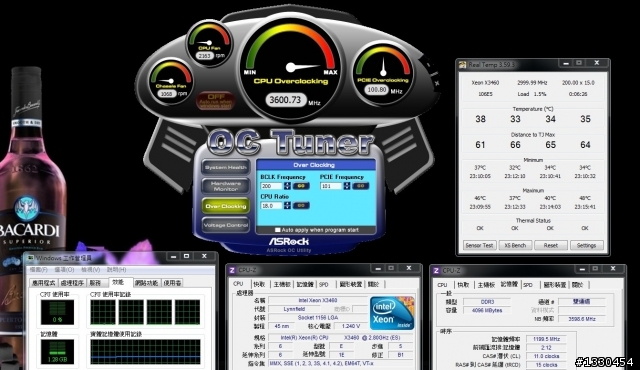Screen dimensions: 640x370
Task: Click the BCLK Frequency field showing 200
Action: pos(272,186)
